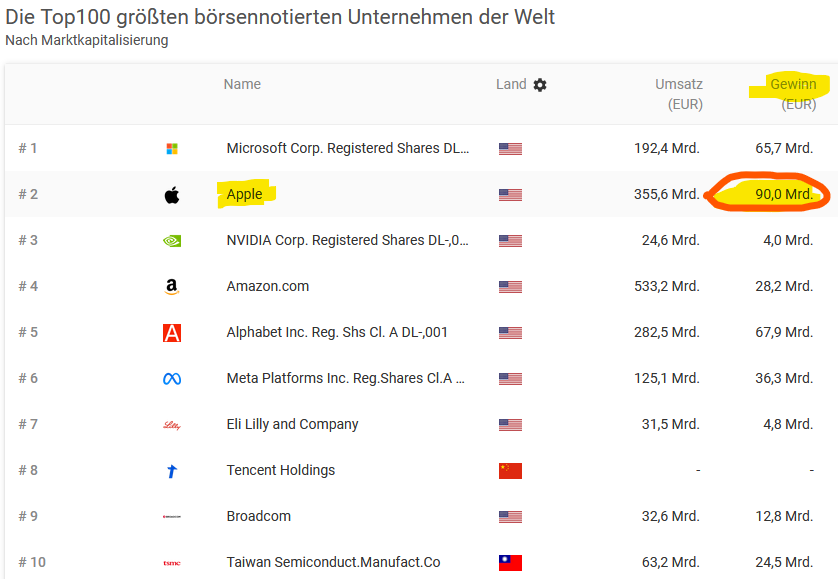Click the vertical scrollbar on the right
This screenshot has width=838, height=579.
(x=833, y=300)
